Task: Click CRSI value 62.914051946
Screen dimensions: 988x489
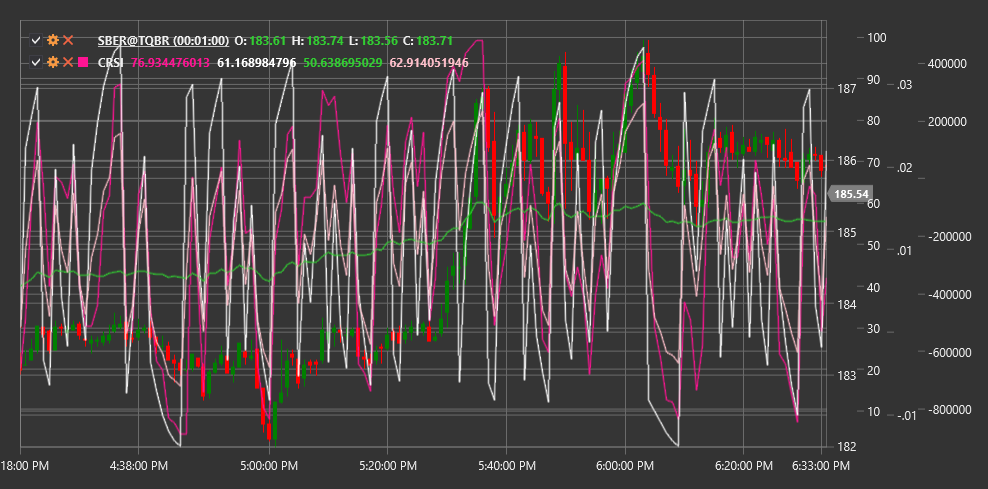Action: coord(429,62)
